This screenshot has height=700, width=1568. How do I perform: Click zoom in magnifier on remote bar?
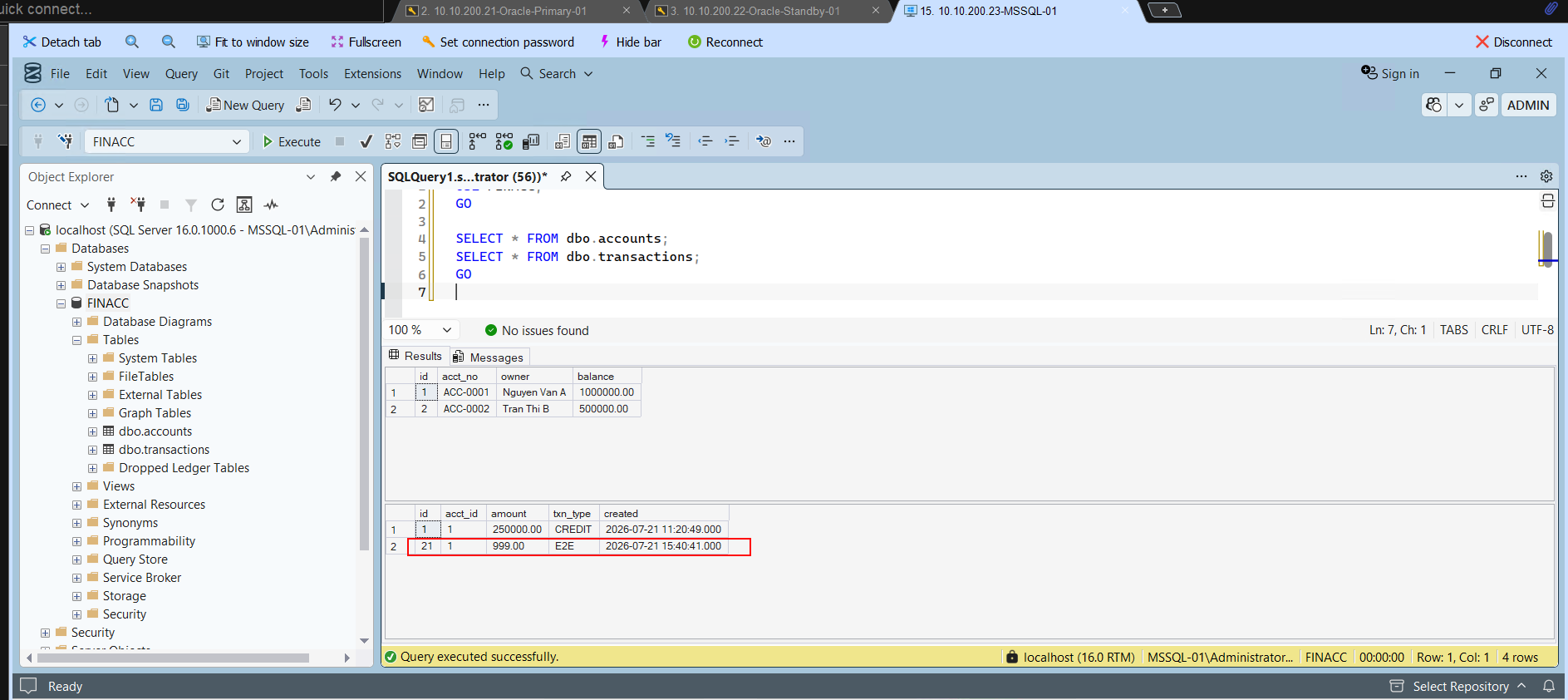pos(132,42)
